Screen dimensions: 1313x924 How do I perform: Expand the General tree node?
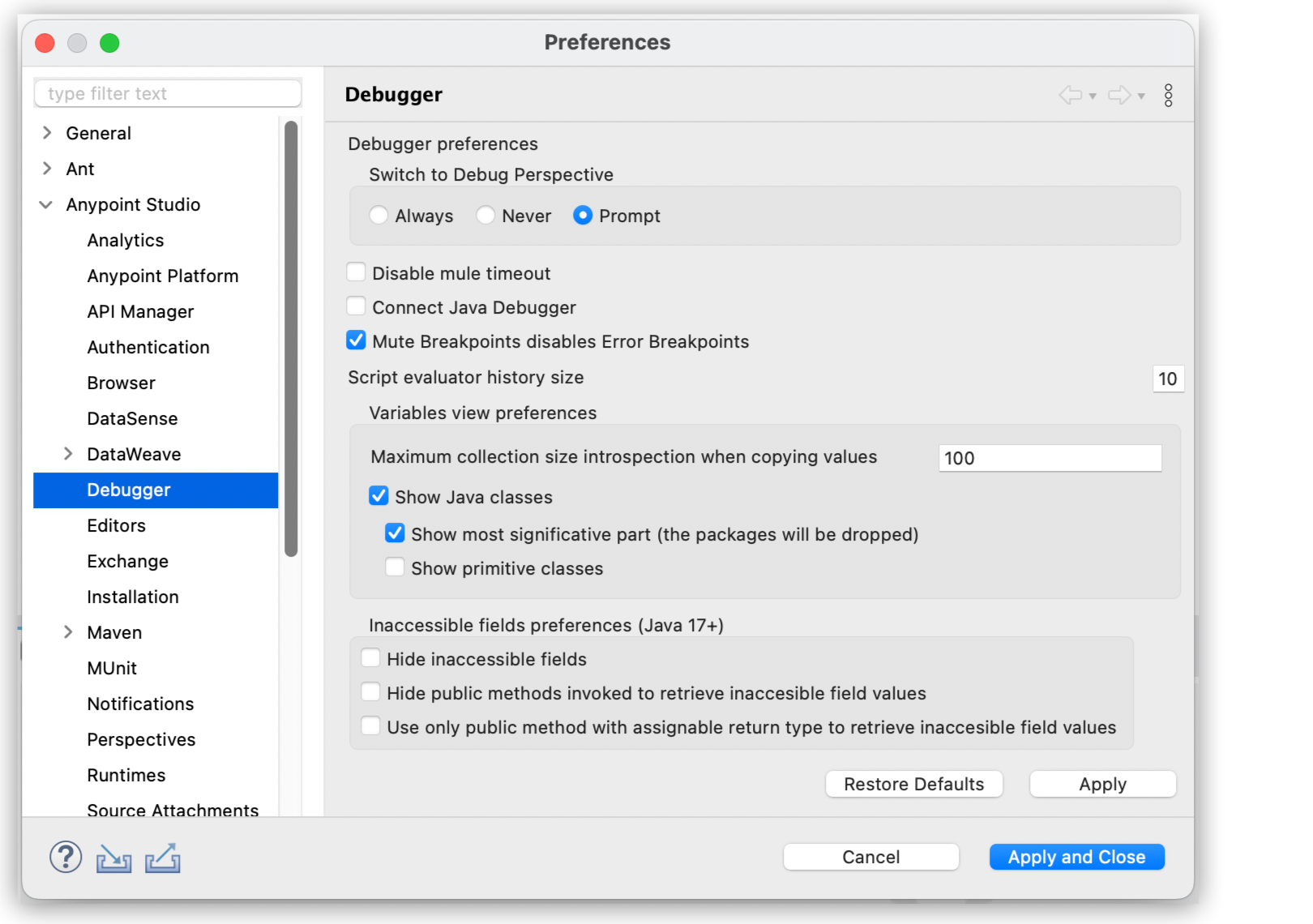pos(47,133)
